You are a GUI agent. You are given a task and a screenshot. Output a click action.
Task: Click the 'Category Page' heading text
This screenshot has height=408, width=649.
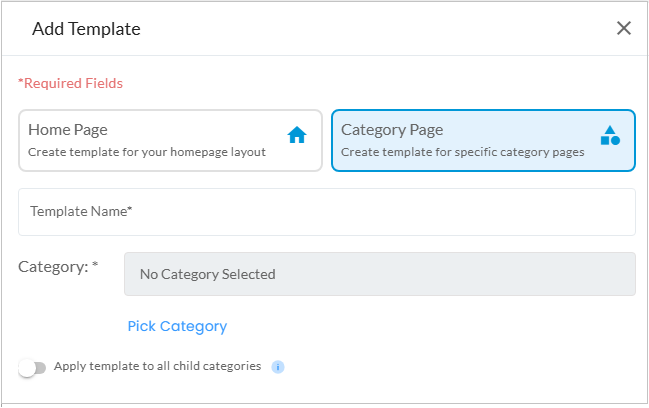click(x=392, y=130)
